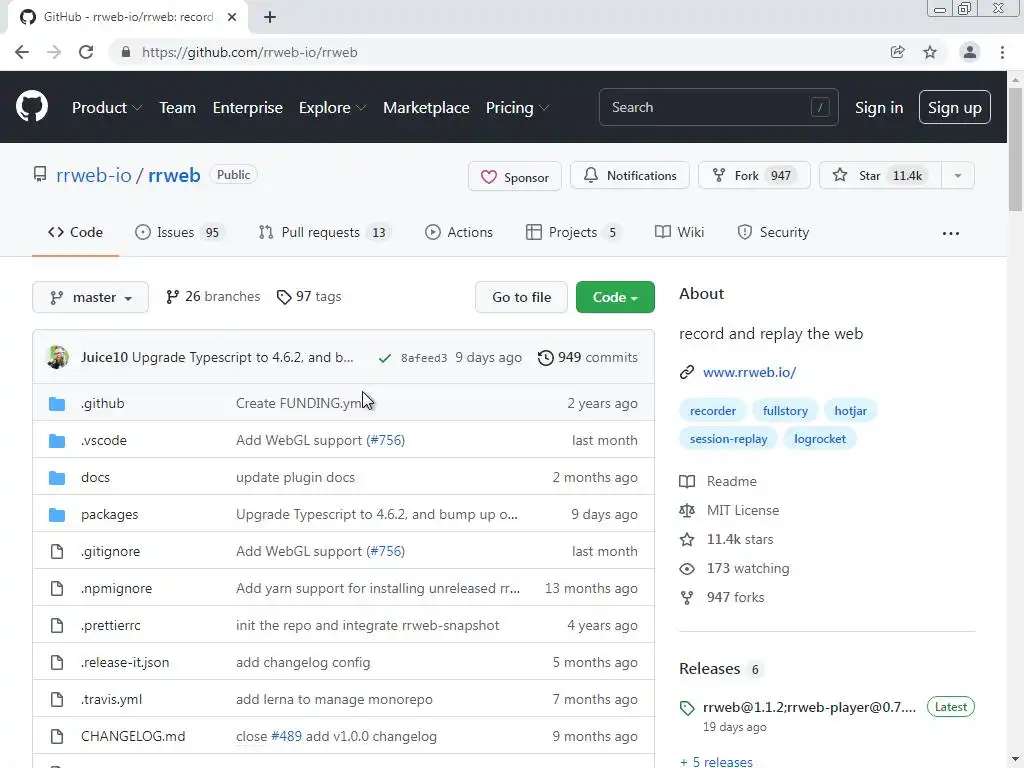The height and width of the screenshot is (768, 1024).
Task: Open the + 5 releases link
Action: coord(716,761)
